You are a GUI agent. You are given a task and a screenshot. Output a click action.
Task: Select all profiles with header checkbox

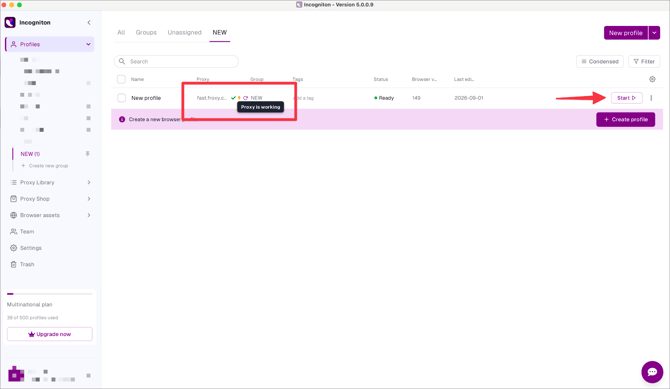(x=121, y=79)
